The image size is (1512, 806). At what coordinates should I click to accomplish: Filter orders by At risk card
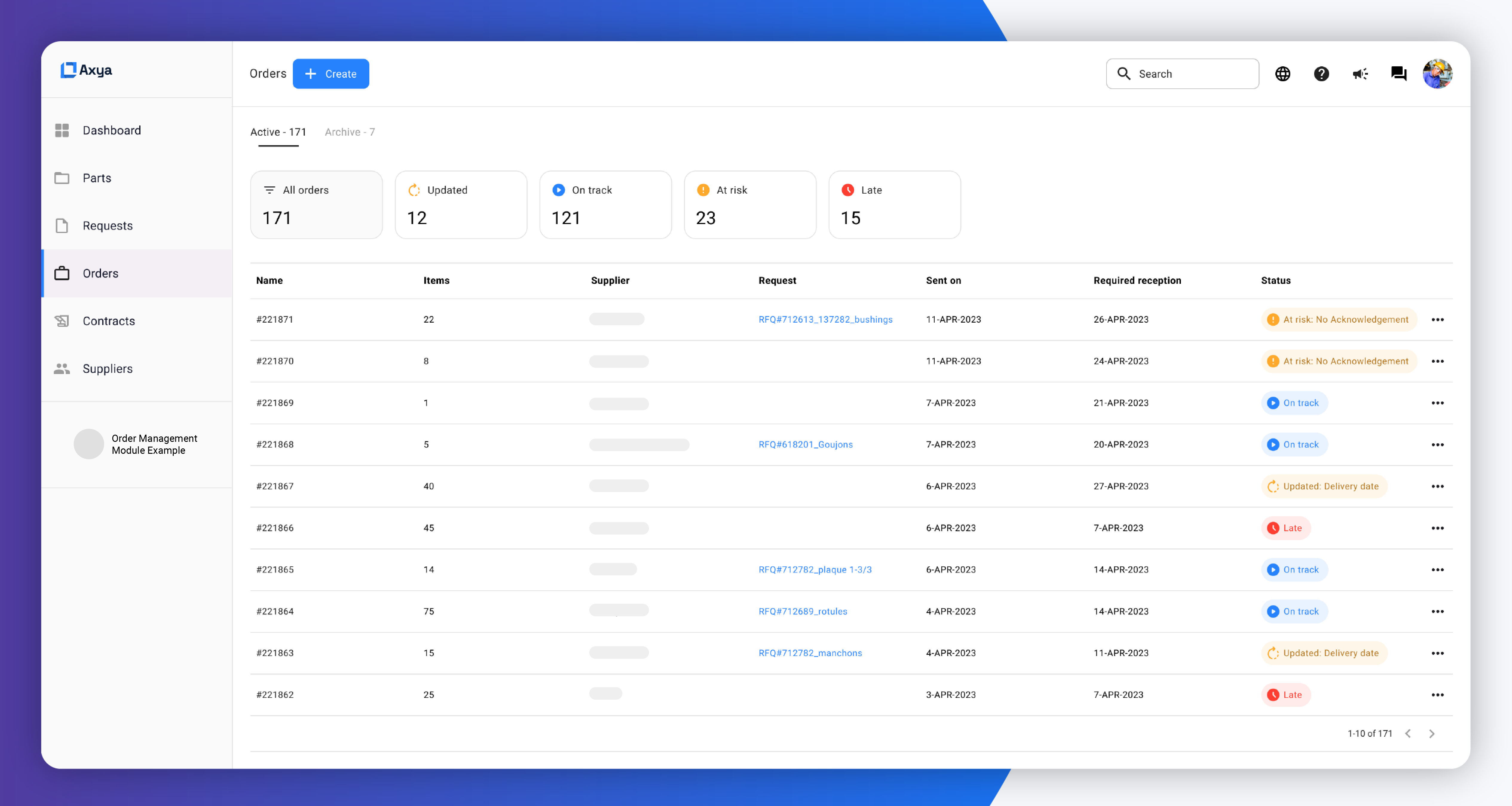pyautogui.click(x=749, y=205)
